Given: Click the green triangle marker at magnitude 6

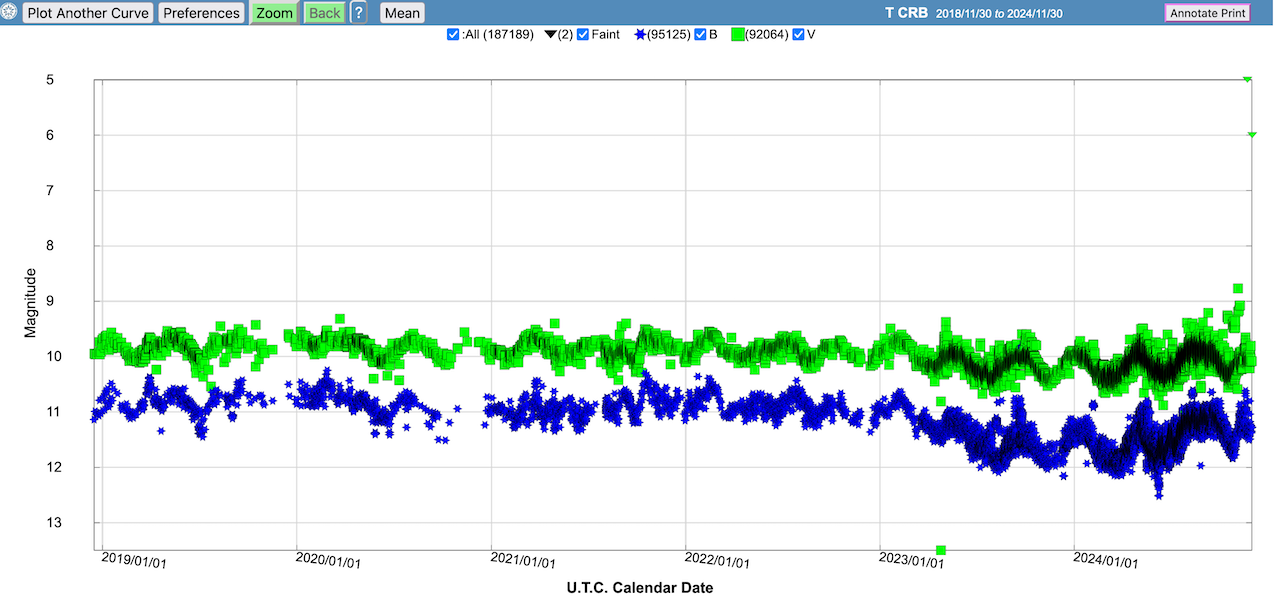Looking at the screenshot, I should pos(1252,134).
